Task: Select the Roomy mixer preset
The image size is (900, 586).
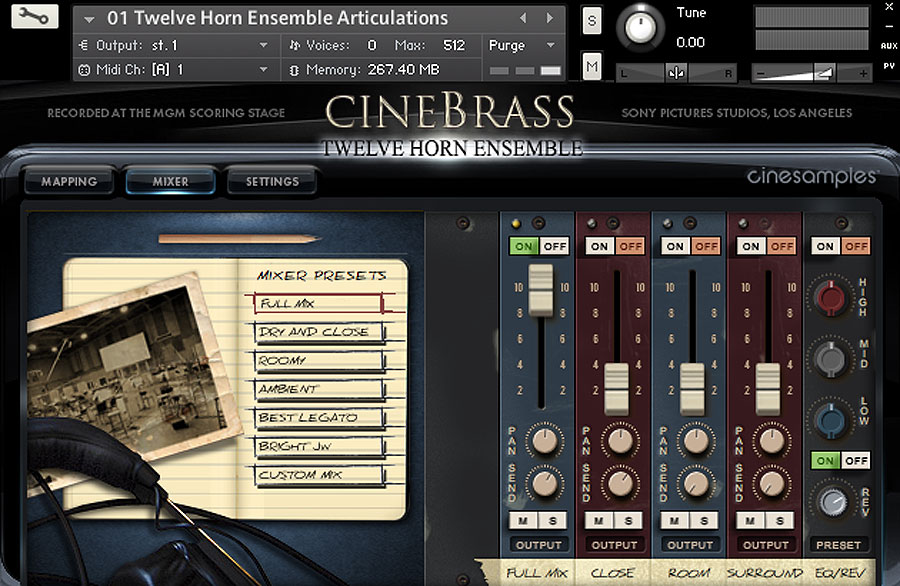Action: [319, 360]
